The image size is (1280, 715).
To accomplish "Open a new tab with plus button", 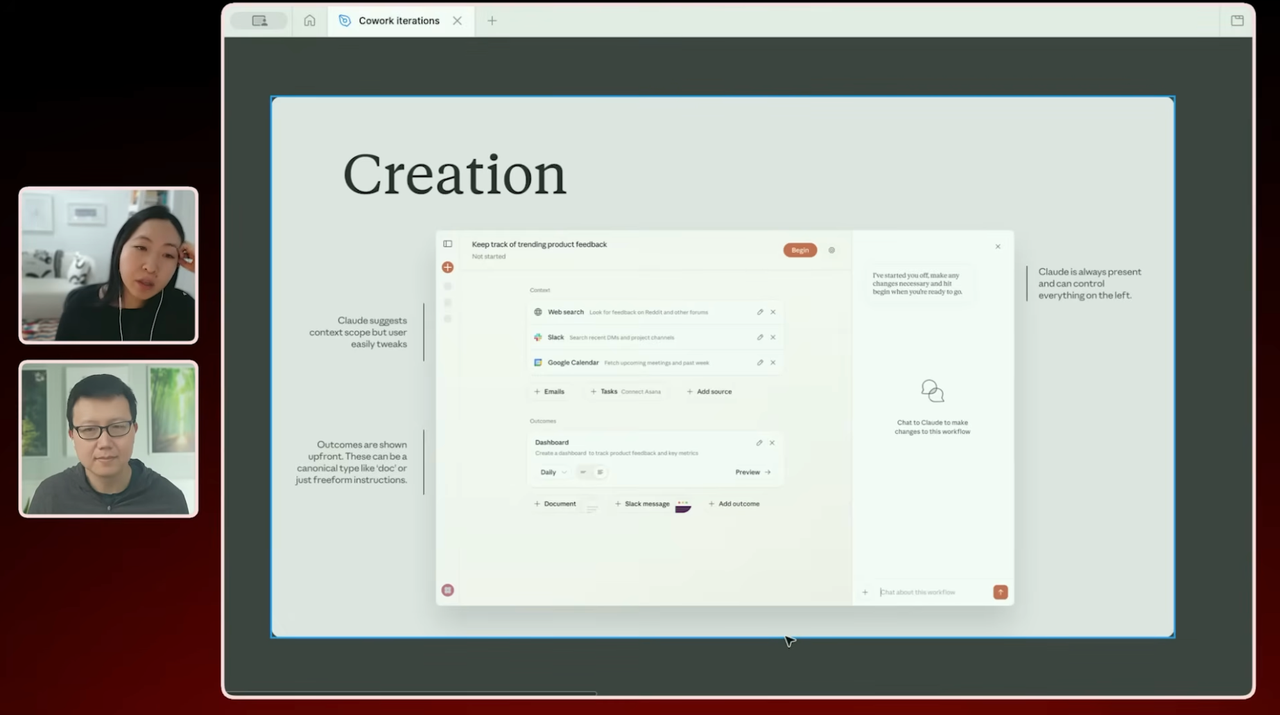I will (x=492, y=20).
